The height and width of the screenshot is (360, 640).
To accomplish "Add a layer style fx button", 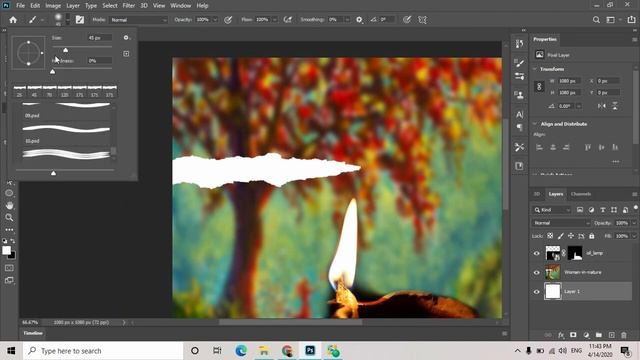I will pos(561,335).
